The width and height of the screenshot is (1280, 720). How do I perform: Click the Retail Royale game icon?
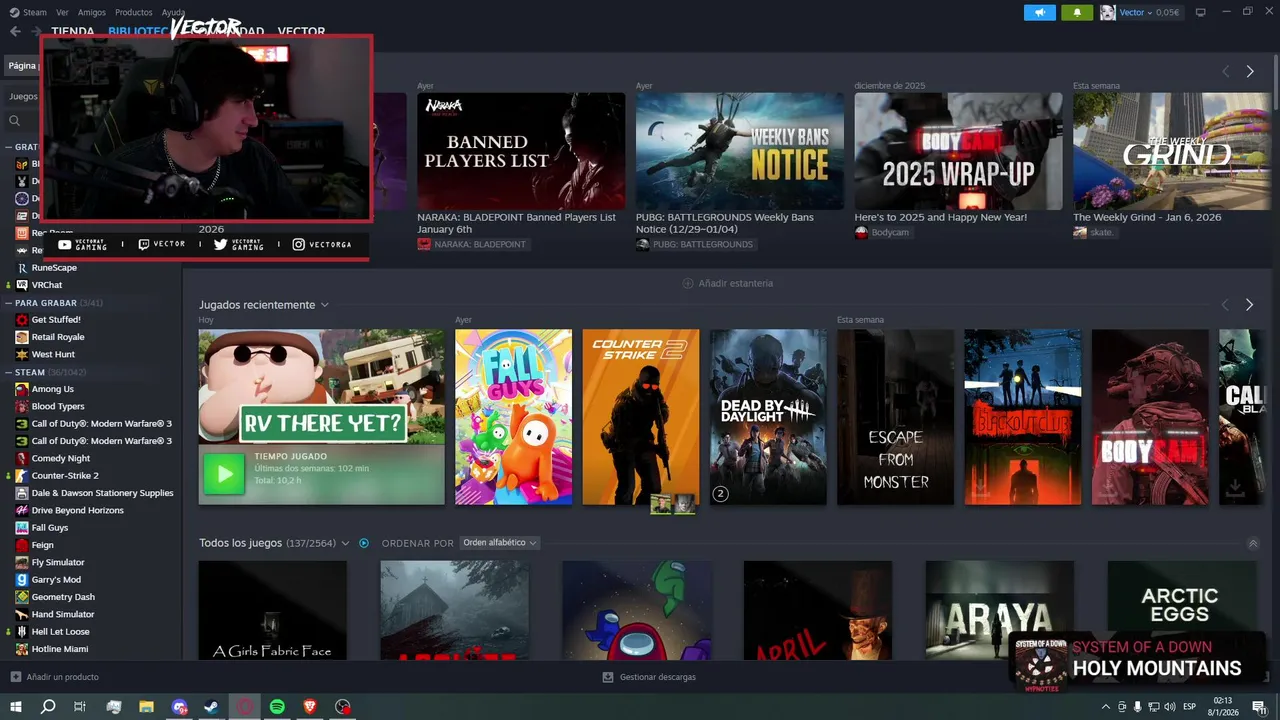[22, 337]
